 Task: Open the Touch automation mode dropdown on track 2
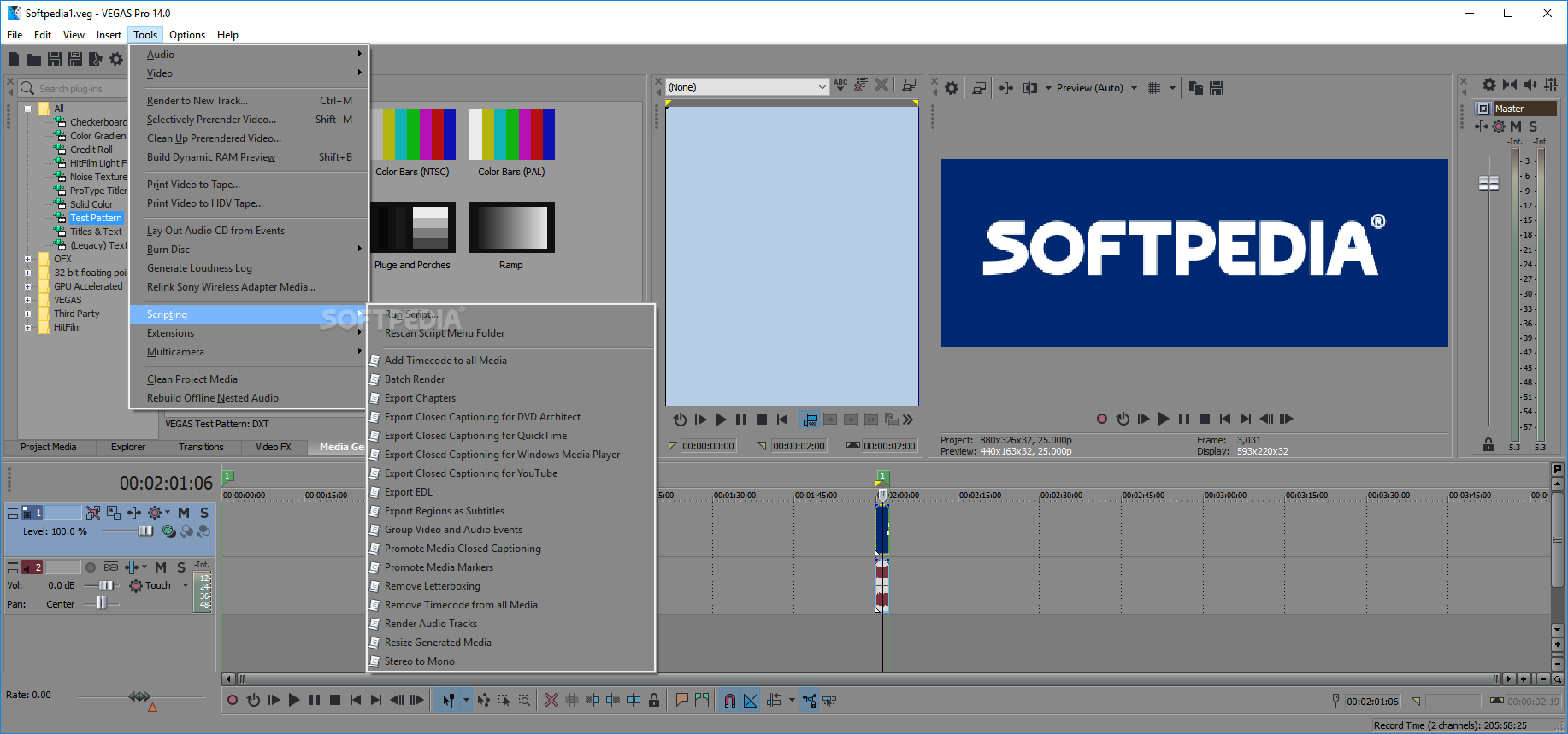[x=186, y=586]
